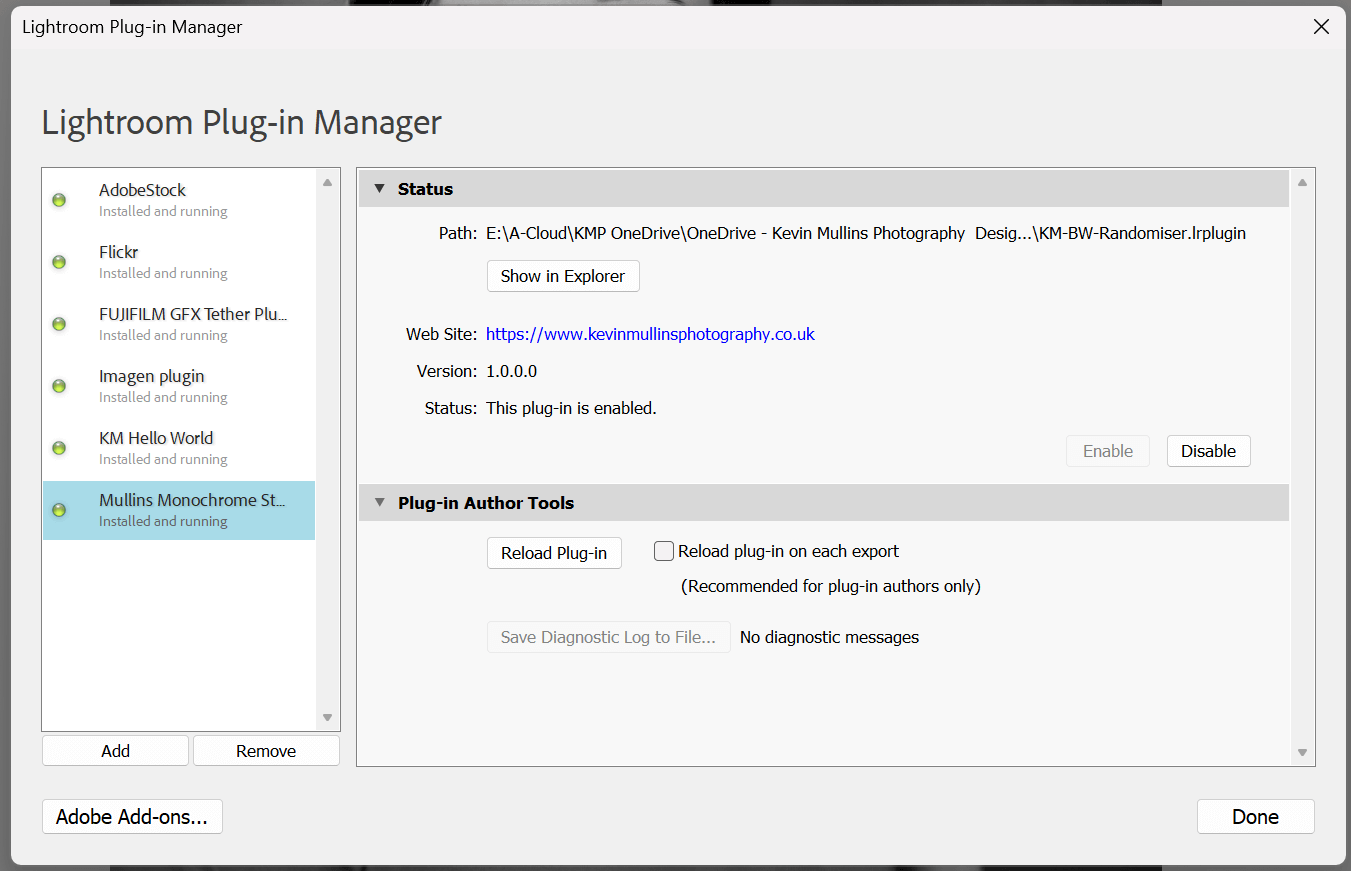Click the status icon beside KM Hello World

(59, 447)
